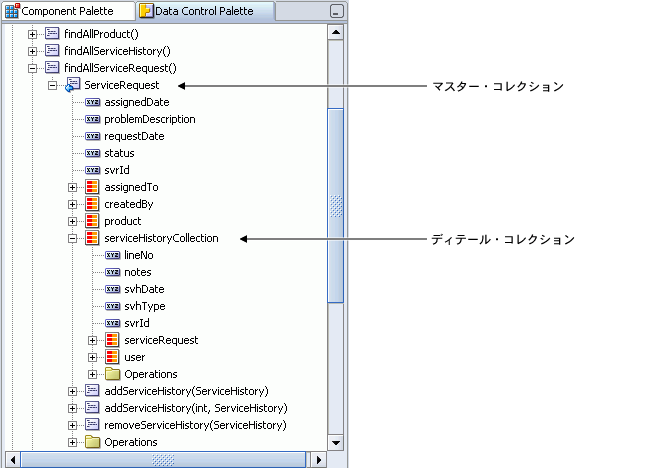The height and width of the screenshot is (468, 648).
Task: Select the svhType label
Action: point(145,306)
